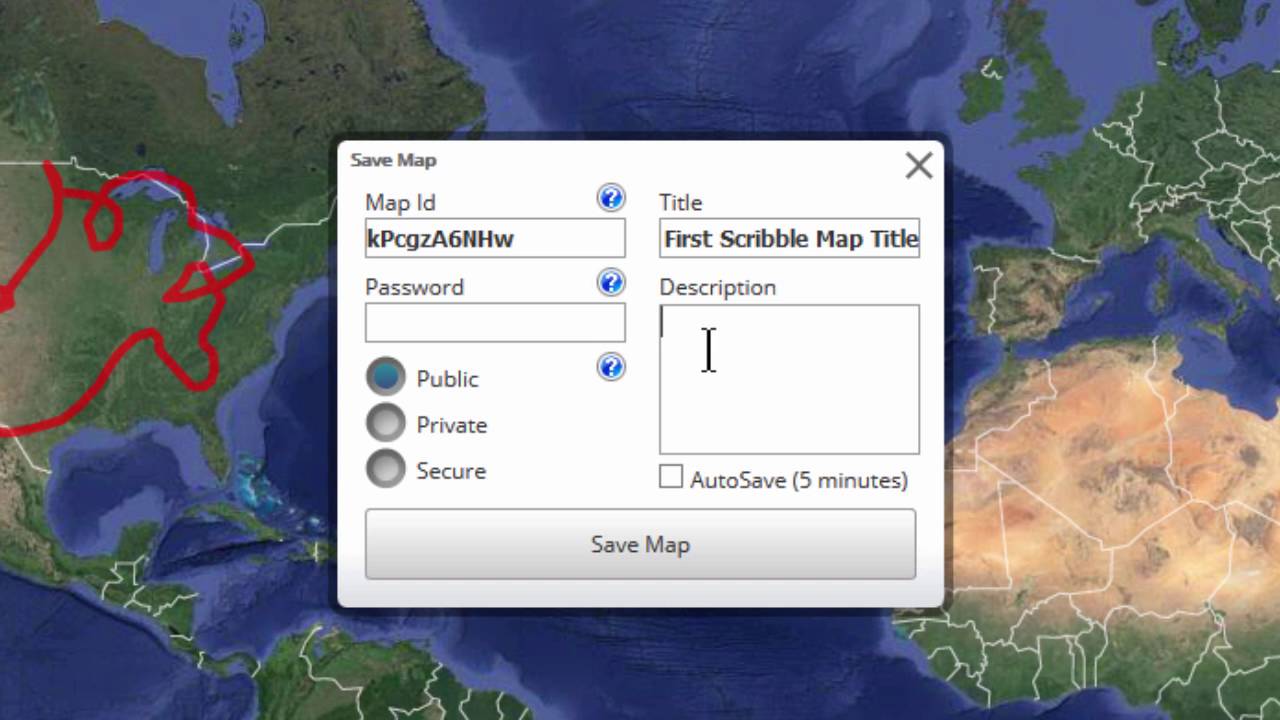This screenshot has width=1280, height=720.
Task: Click into the Title field
Action: (789, 238)
